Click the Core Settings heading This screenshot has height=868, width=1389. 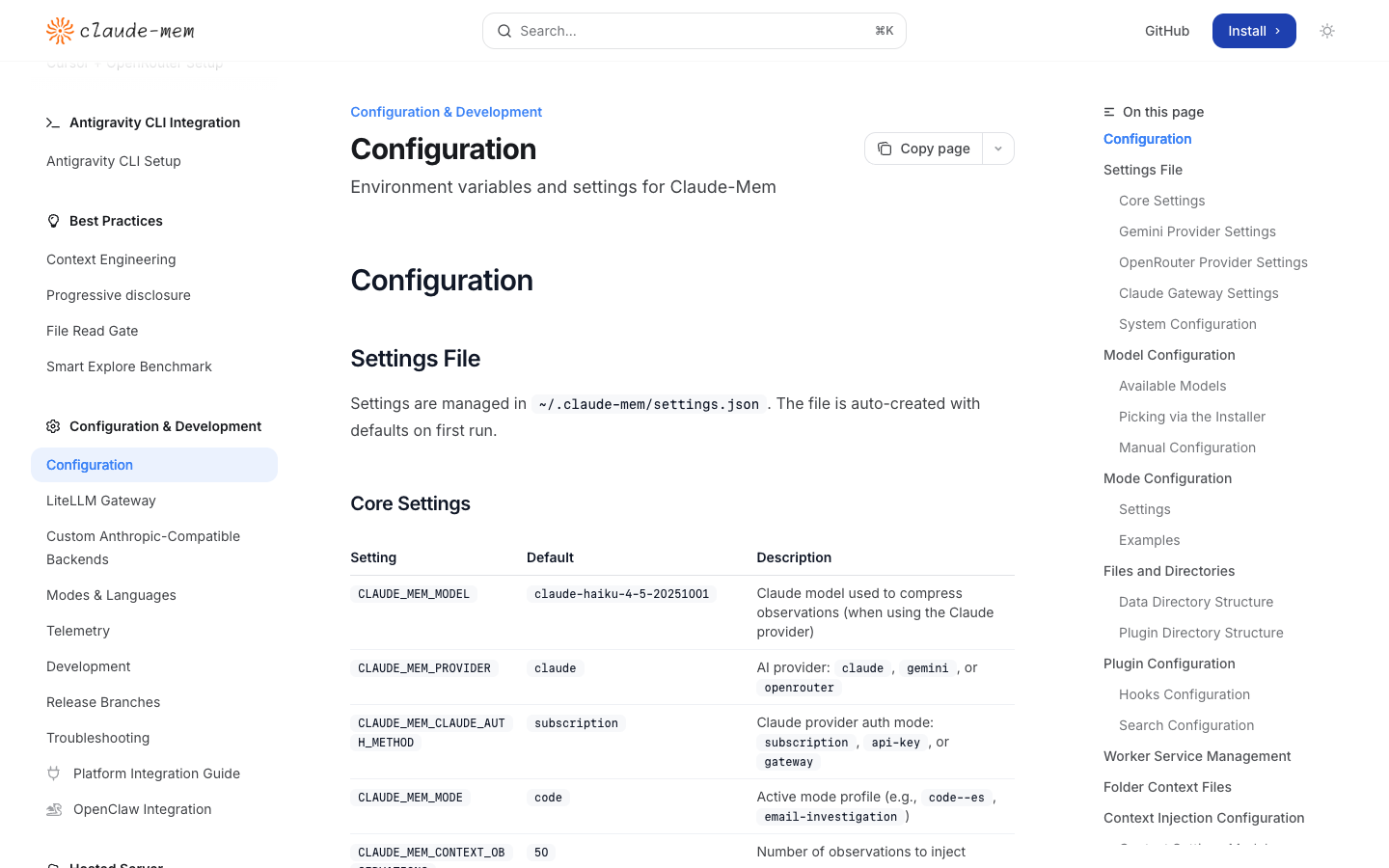pyautogui.click(x=410, y=503)
